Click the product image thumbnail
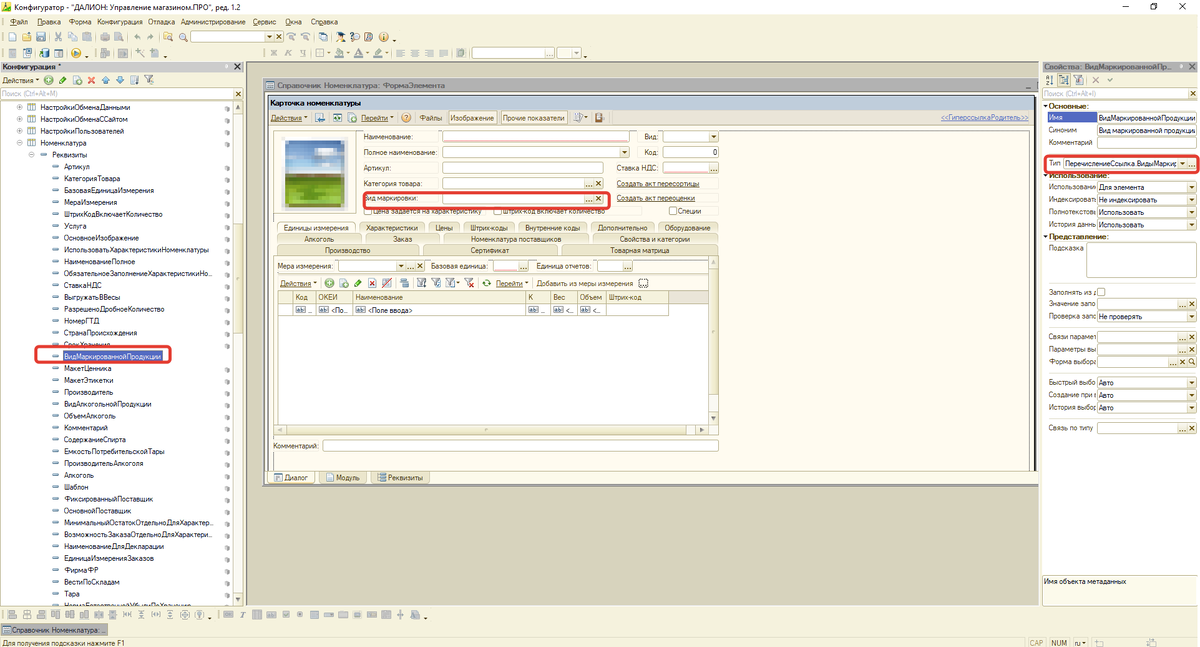 317,173
